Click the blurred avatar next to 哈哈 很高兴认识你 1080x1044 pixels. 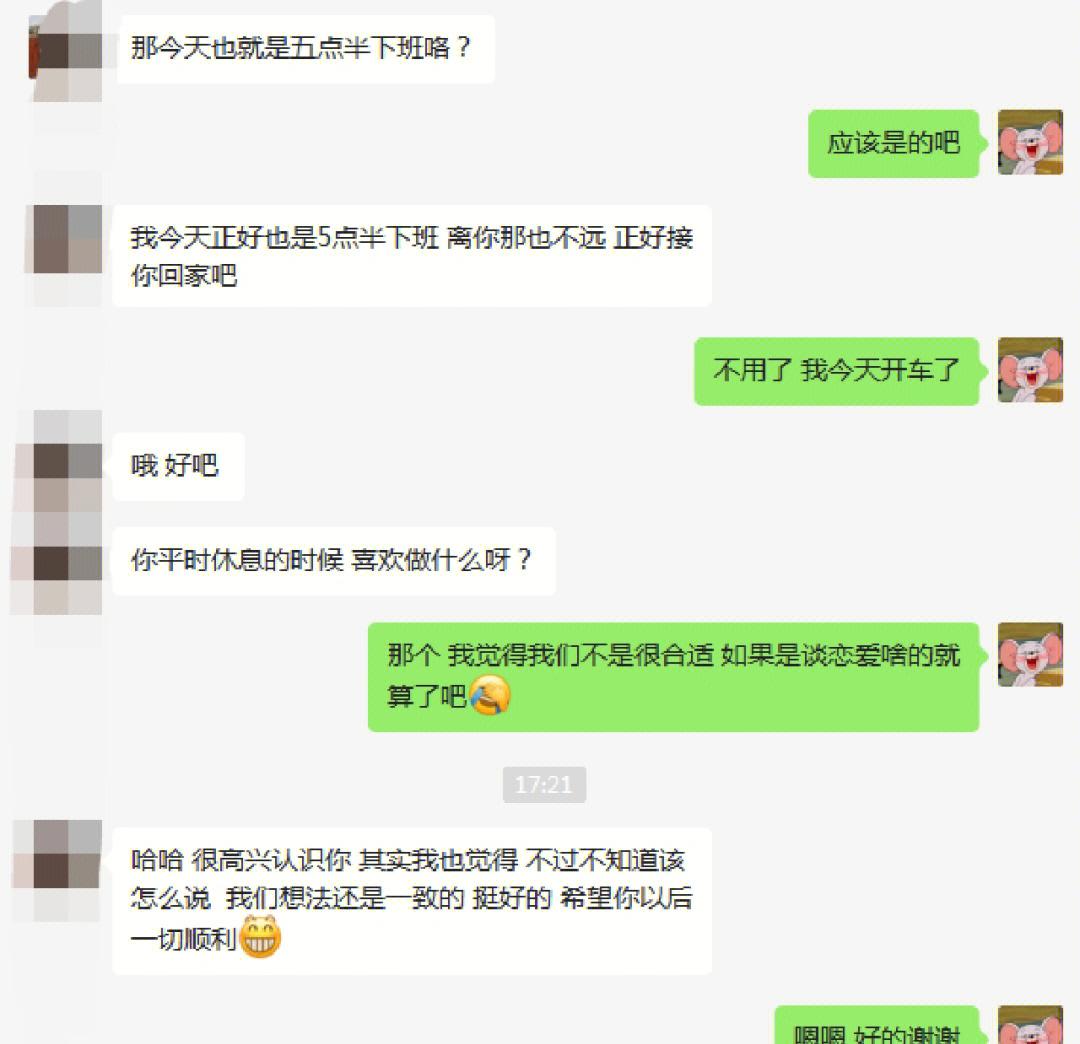[67, 854]
